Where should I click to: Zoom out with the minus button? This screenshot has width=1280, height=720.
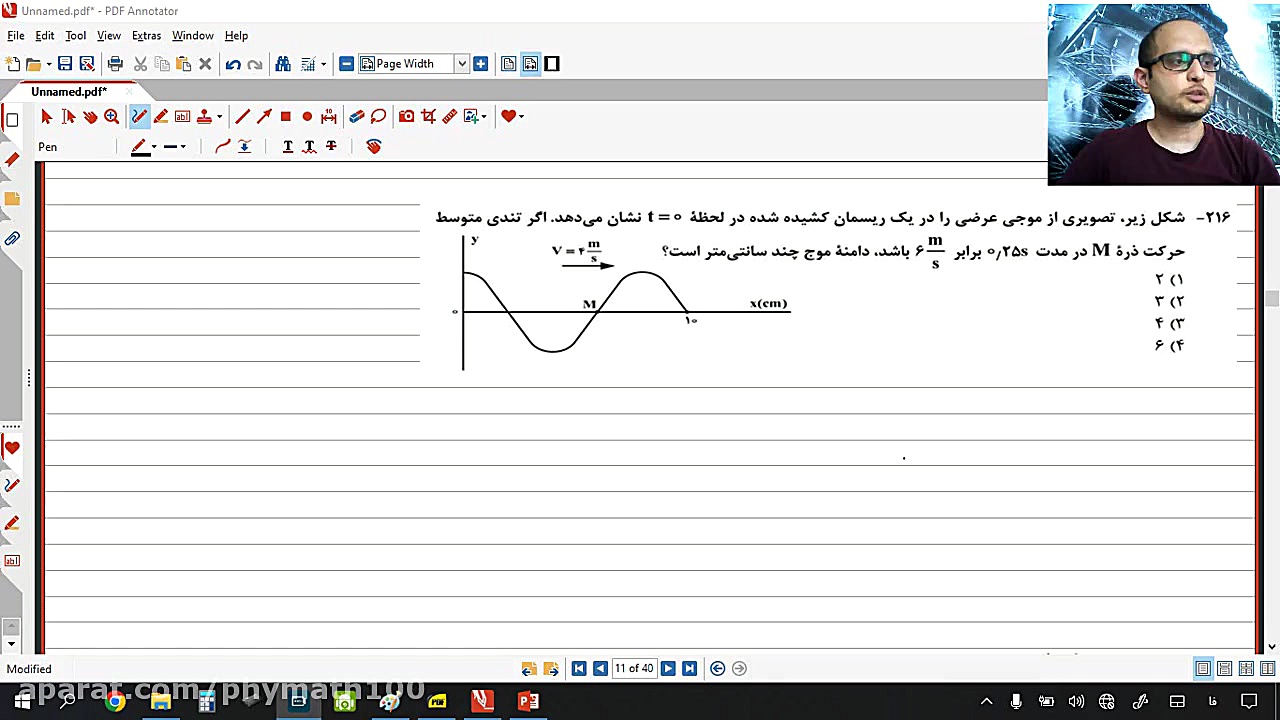click(x=346, y=64)
